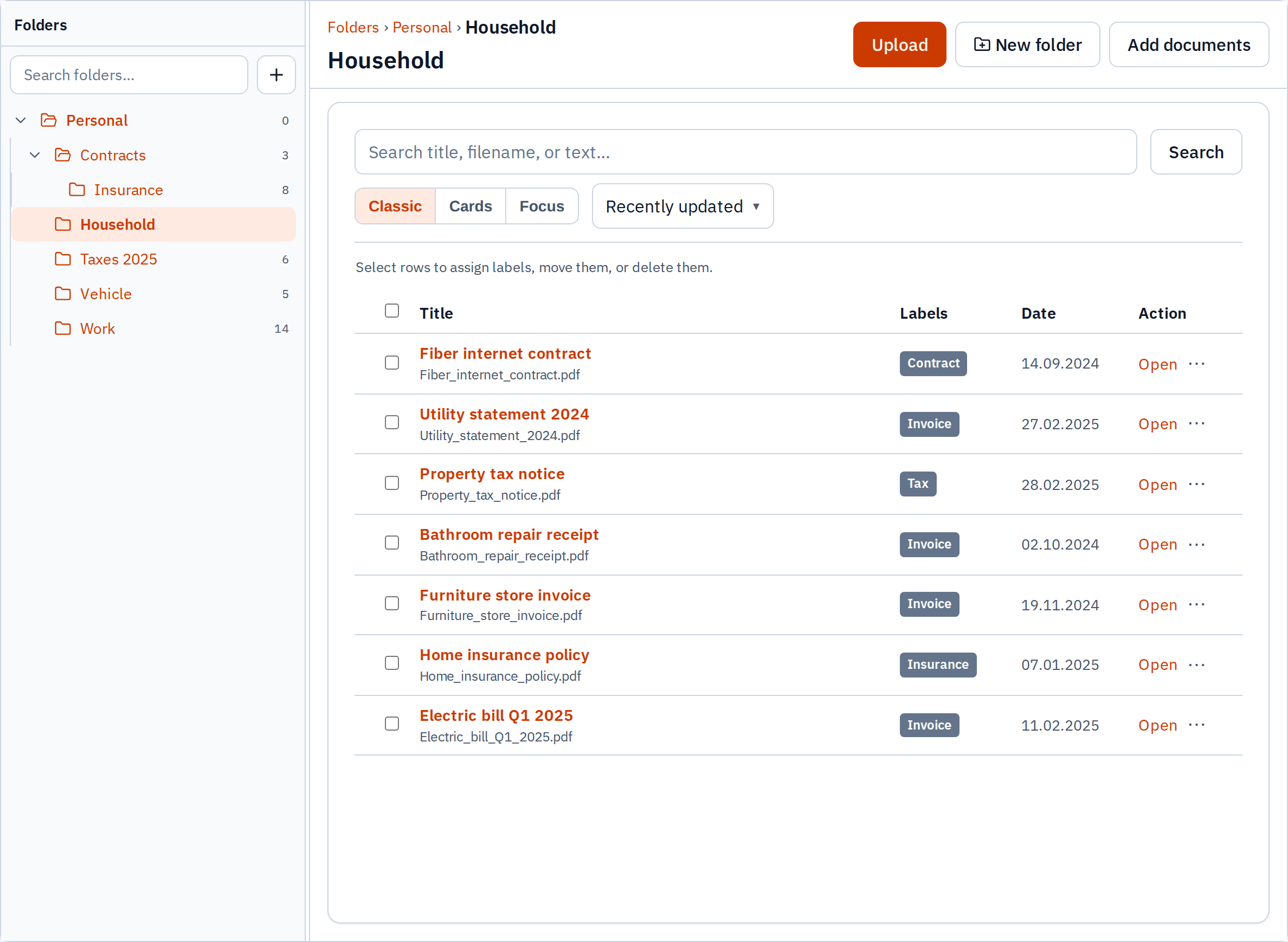Check the Fiber internet contract row
Image resolution: width=1288 pixels, height=942 pixels.
[x=392, y=363]
